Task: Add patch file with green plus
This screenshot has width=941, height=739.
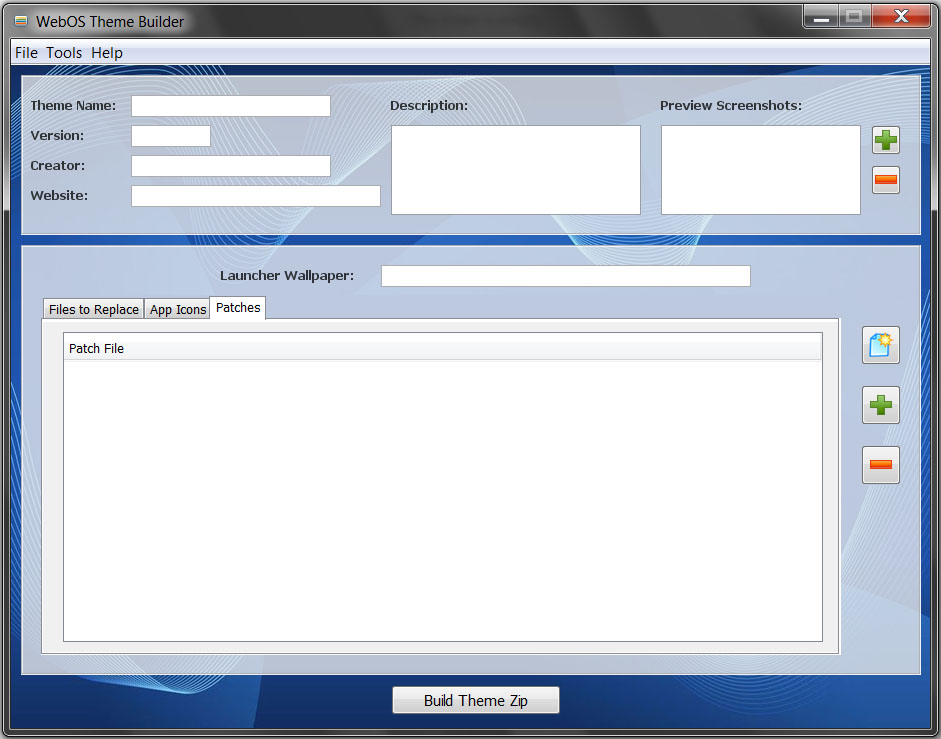Action: (x=880, y=405)
